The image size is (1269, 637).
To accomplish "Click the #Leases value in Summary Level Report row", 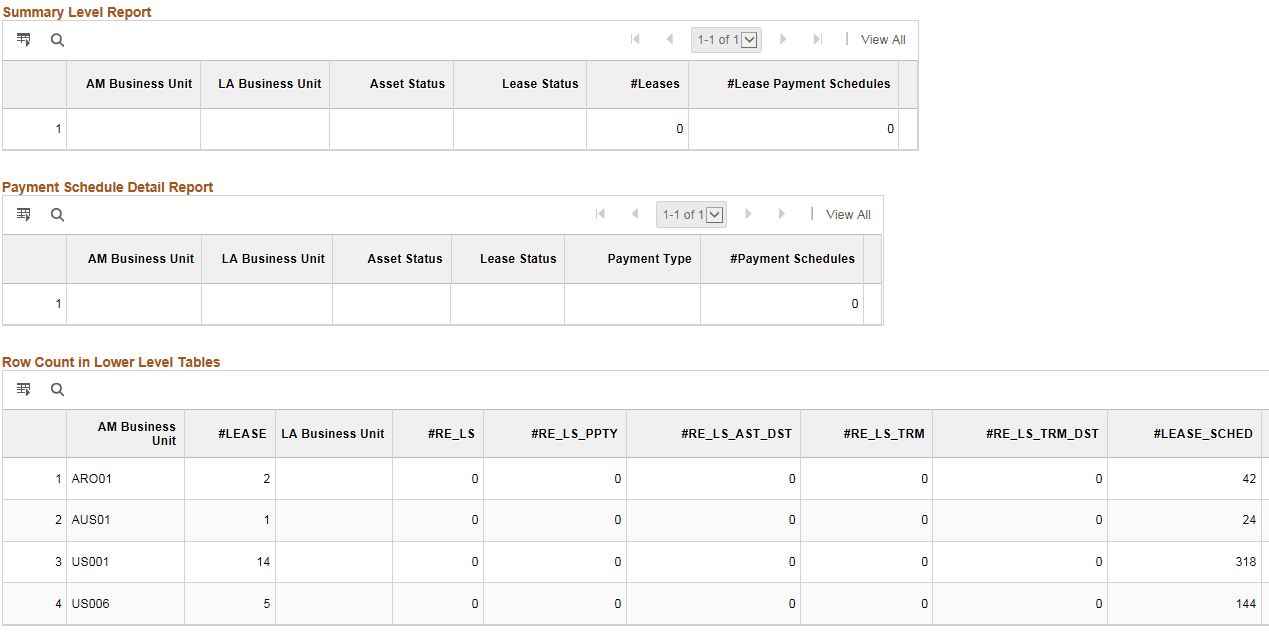I will pos(678,128).
